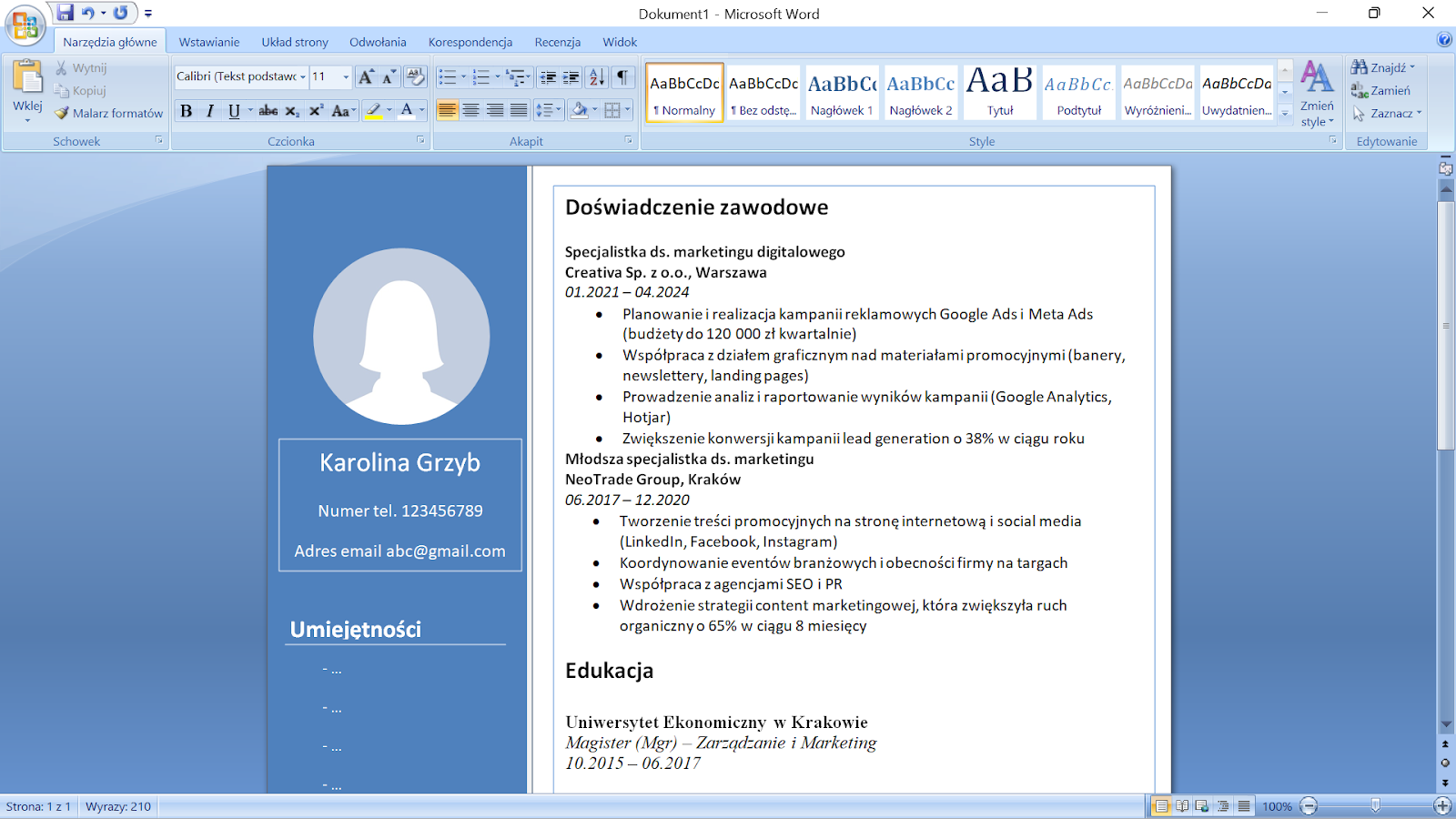Click the zoom slider handle
Viewport: 1456px width, 819px height.
pyautogui.click(x=1375, y=805)
